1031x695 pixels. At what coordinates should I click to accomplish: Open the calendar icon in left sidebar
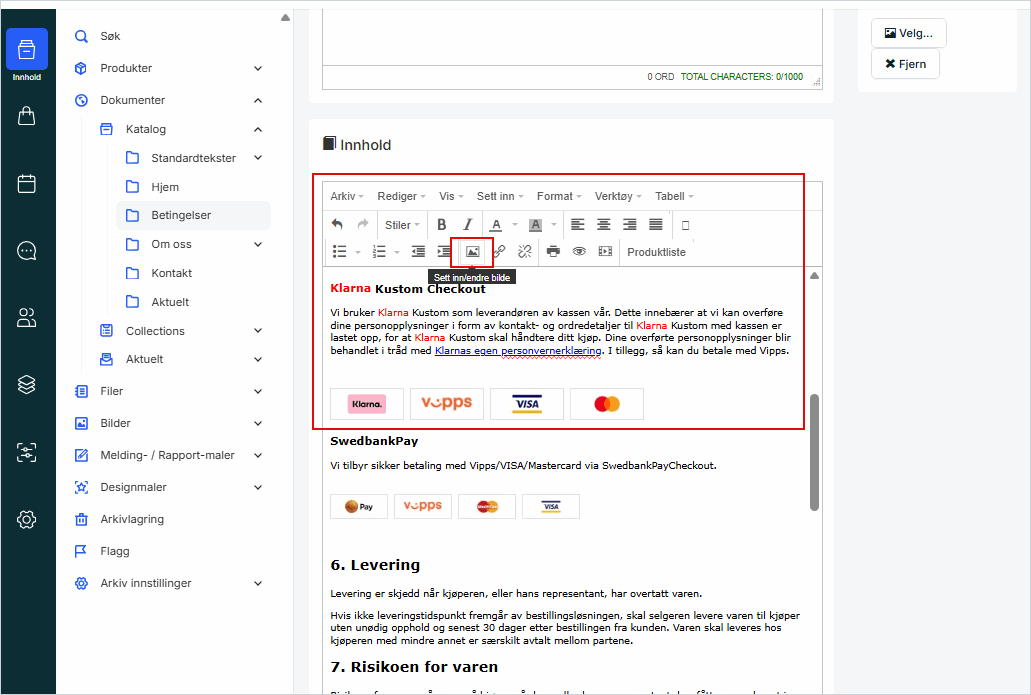pos(27,184)
